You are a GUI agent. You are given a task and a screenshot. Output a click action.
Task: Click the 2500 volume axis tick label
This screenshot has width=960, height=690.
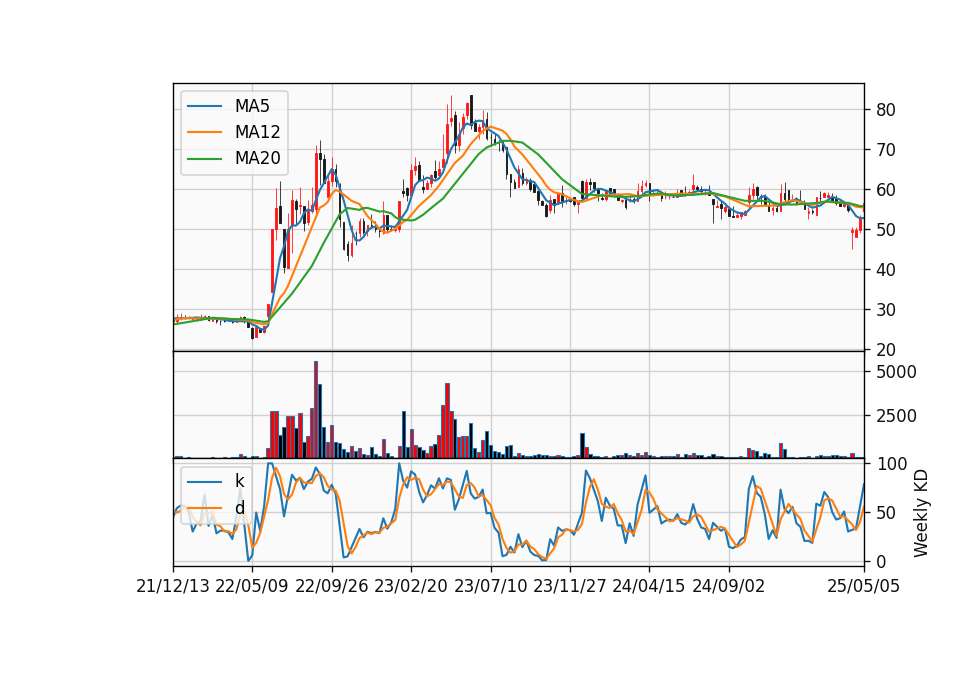click(x=896, y=416)
